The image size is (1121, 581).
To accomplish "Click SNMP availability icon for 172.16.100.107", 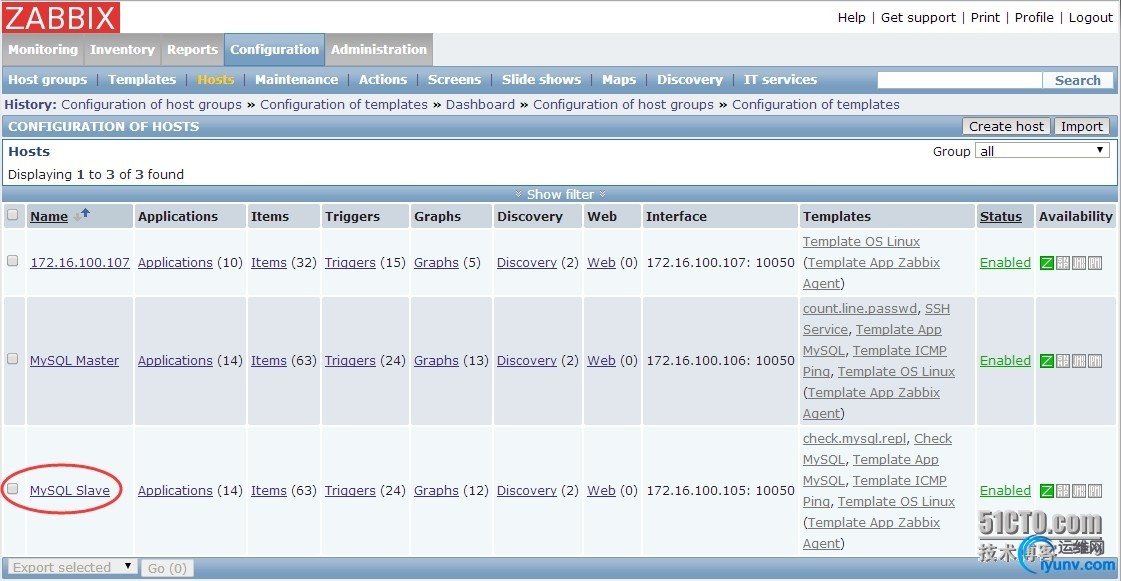I will click(x=1063, y=263).
